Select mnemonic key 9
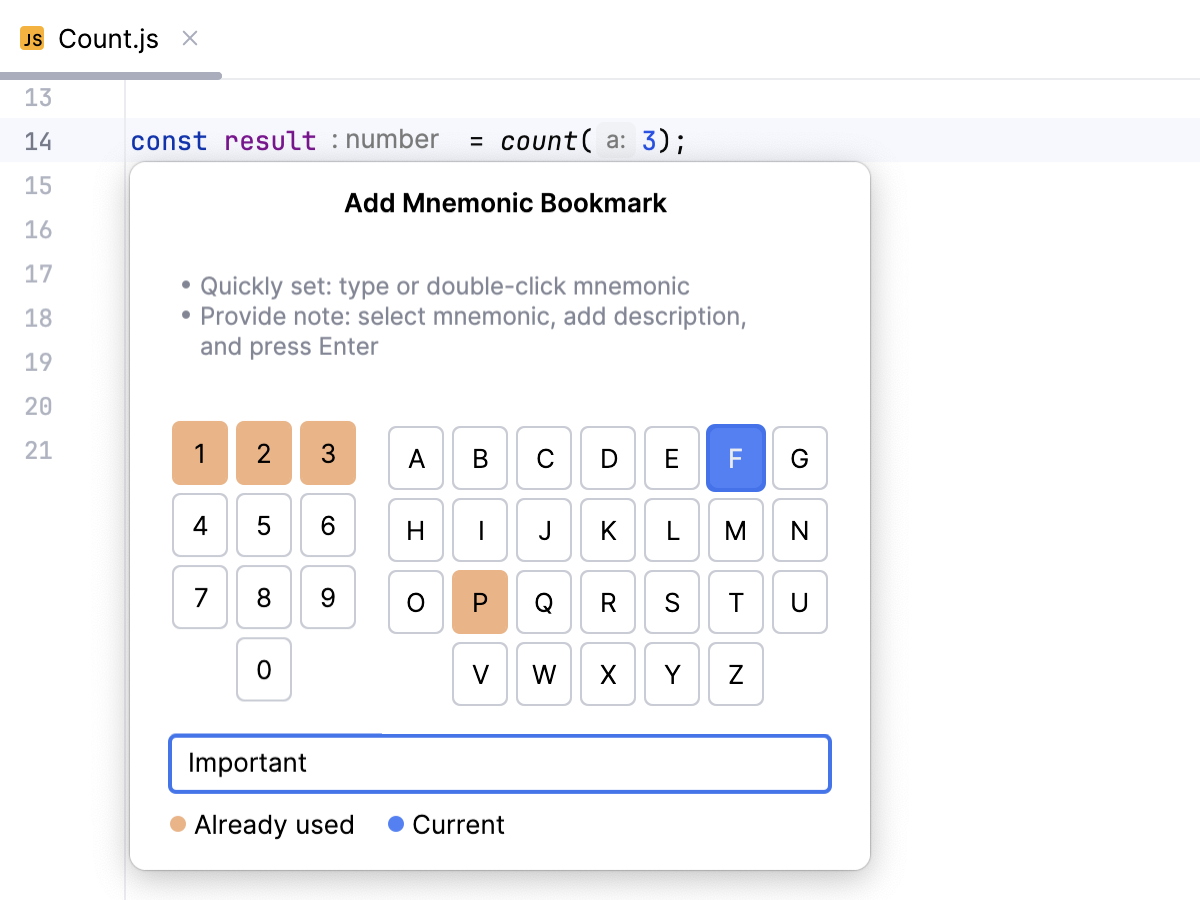Screen dimensions: 1200x900 pos(327,597)
